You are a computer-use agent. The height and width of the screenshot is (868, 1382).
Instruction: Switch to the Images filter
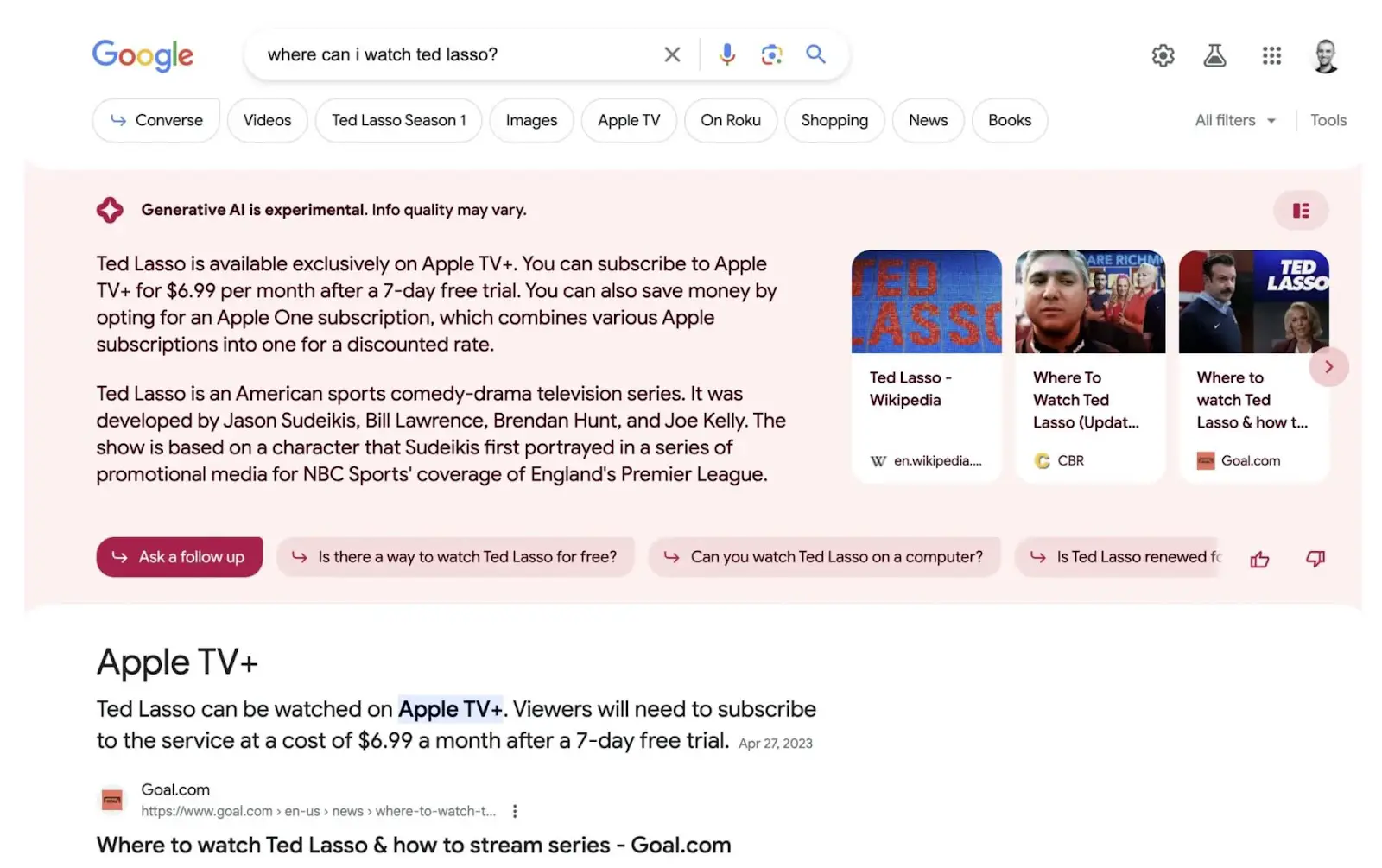(x=531, y=121)
